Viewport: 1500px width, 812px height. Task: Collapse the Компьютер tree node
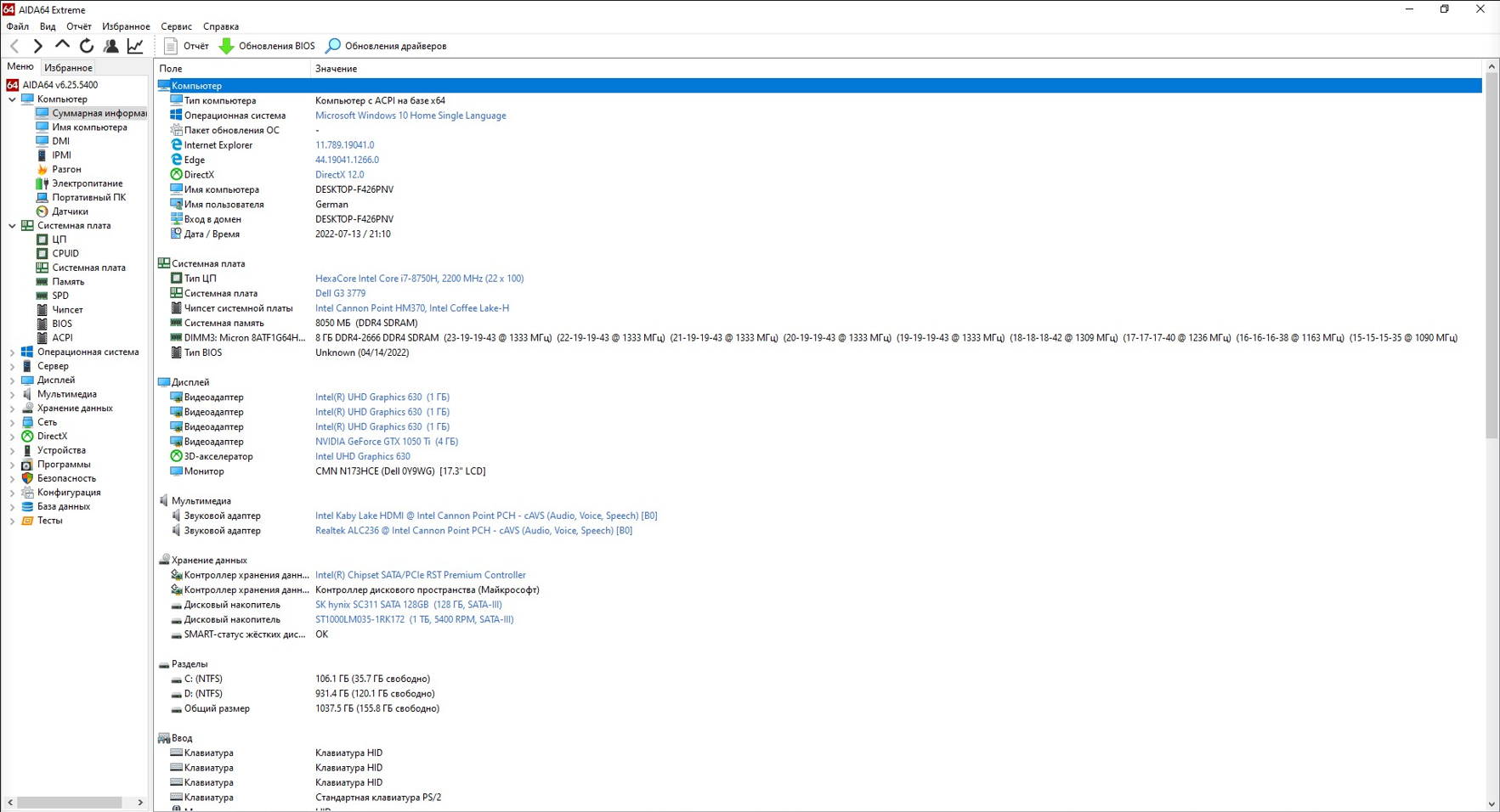point(12,99)
